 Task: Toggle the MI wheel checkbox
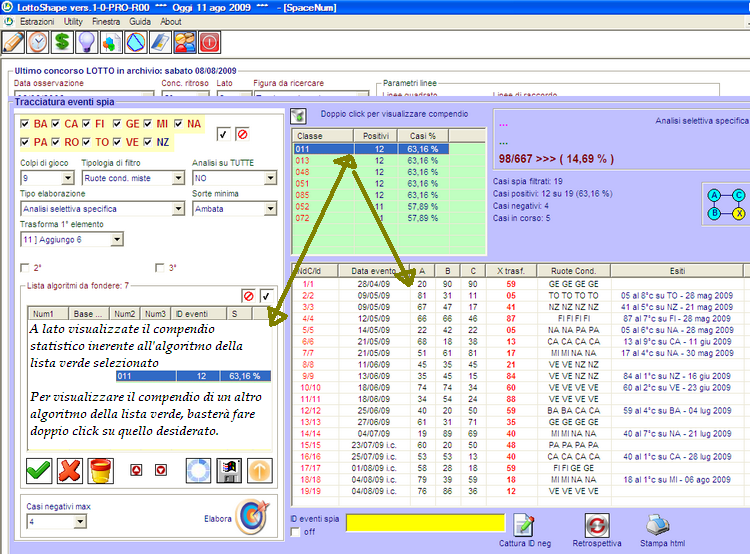(147, 124)
